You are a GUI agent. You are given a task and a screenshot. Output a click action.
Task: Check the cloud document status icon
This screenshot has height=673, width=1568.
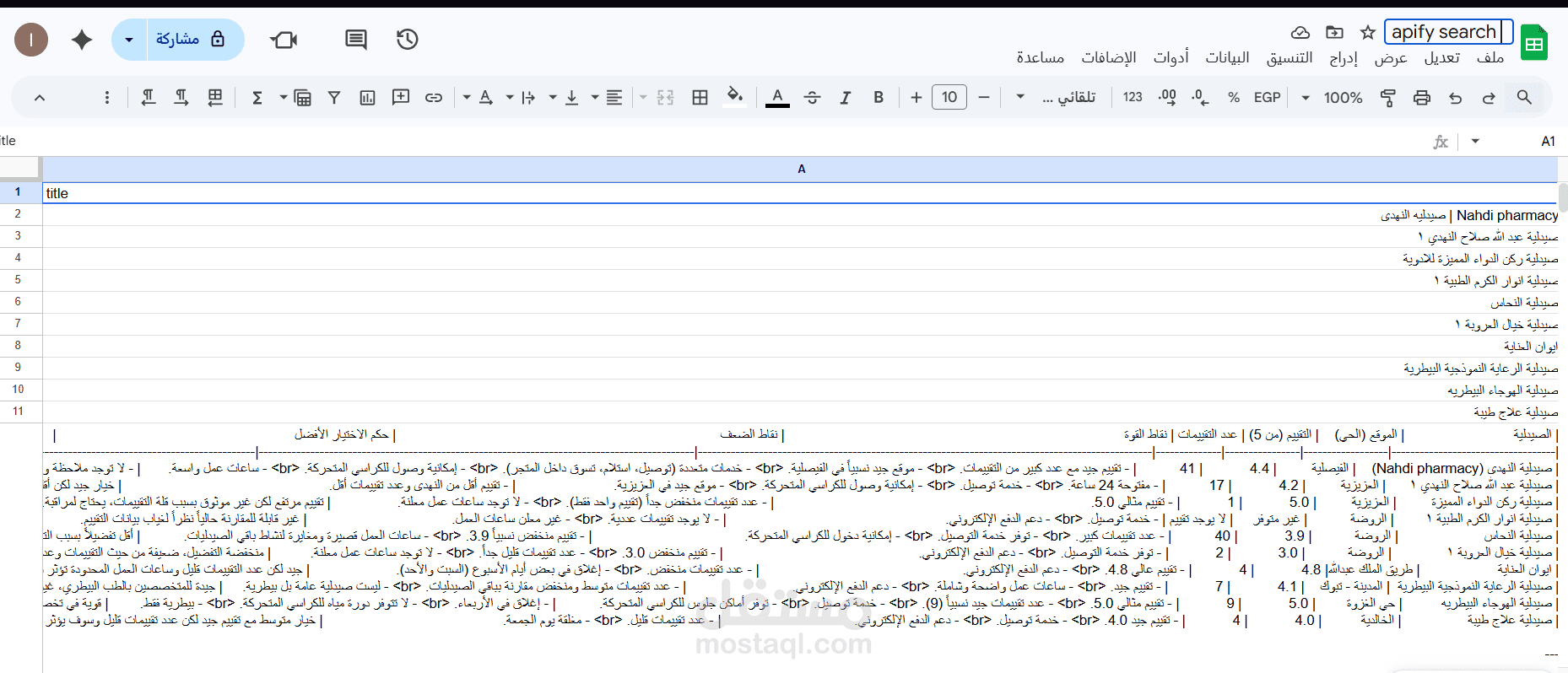[x=1300, y=32]
